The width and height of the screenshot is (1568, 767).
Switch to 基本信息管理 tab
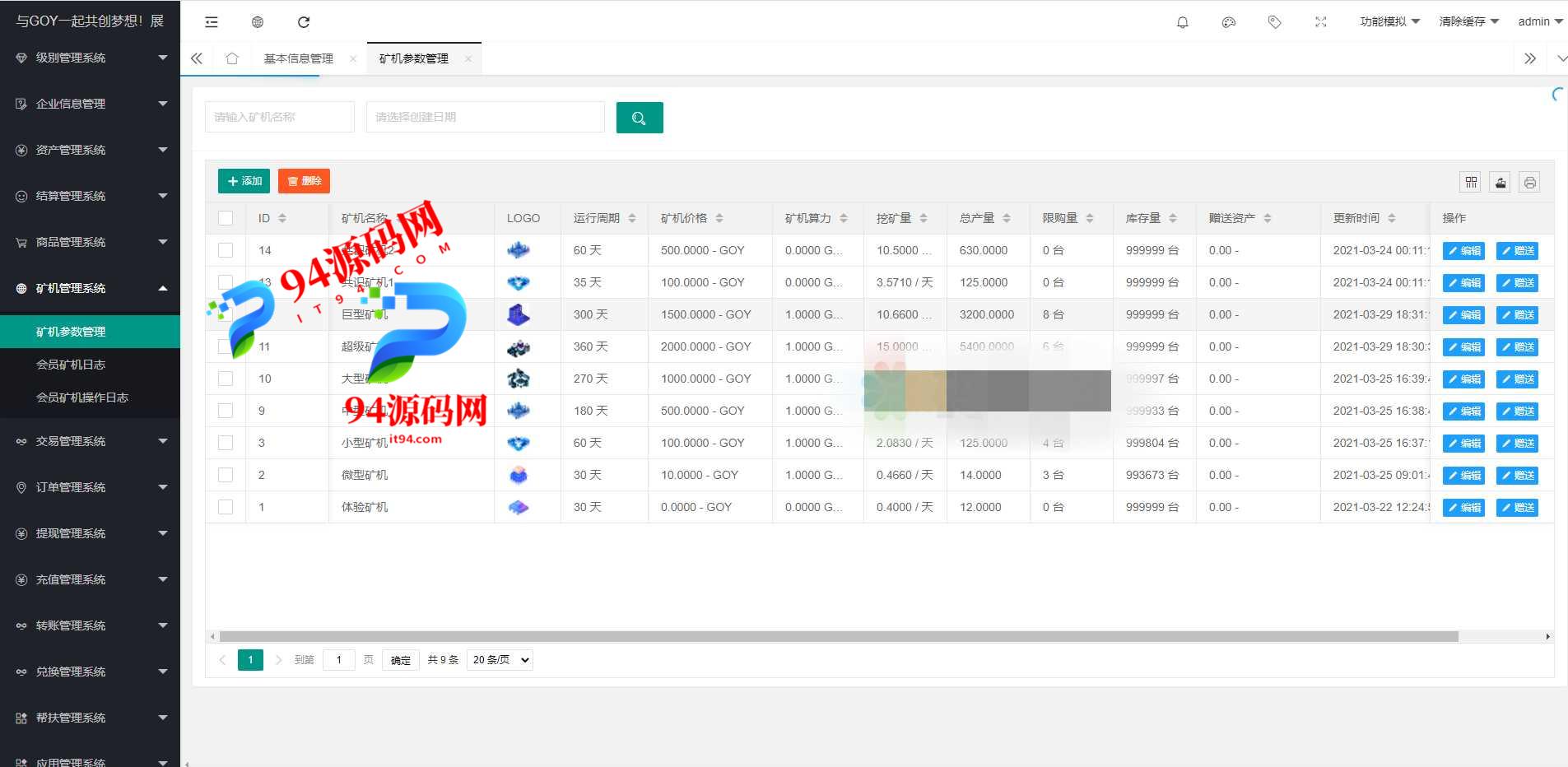299,58
